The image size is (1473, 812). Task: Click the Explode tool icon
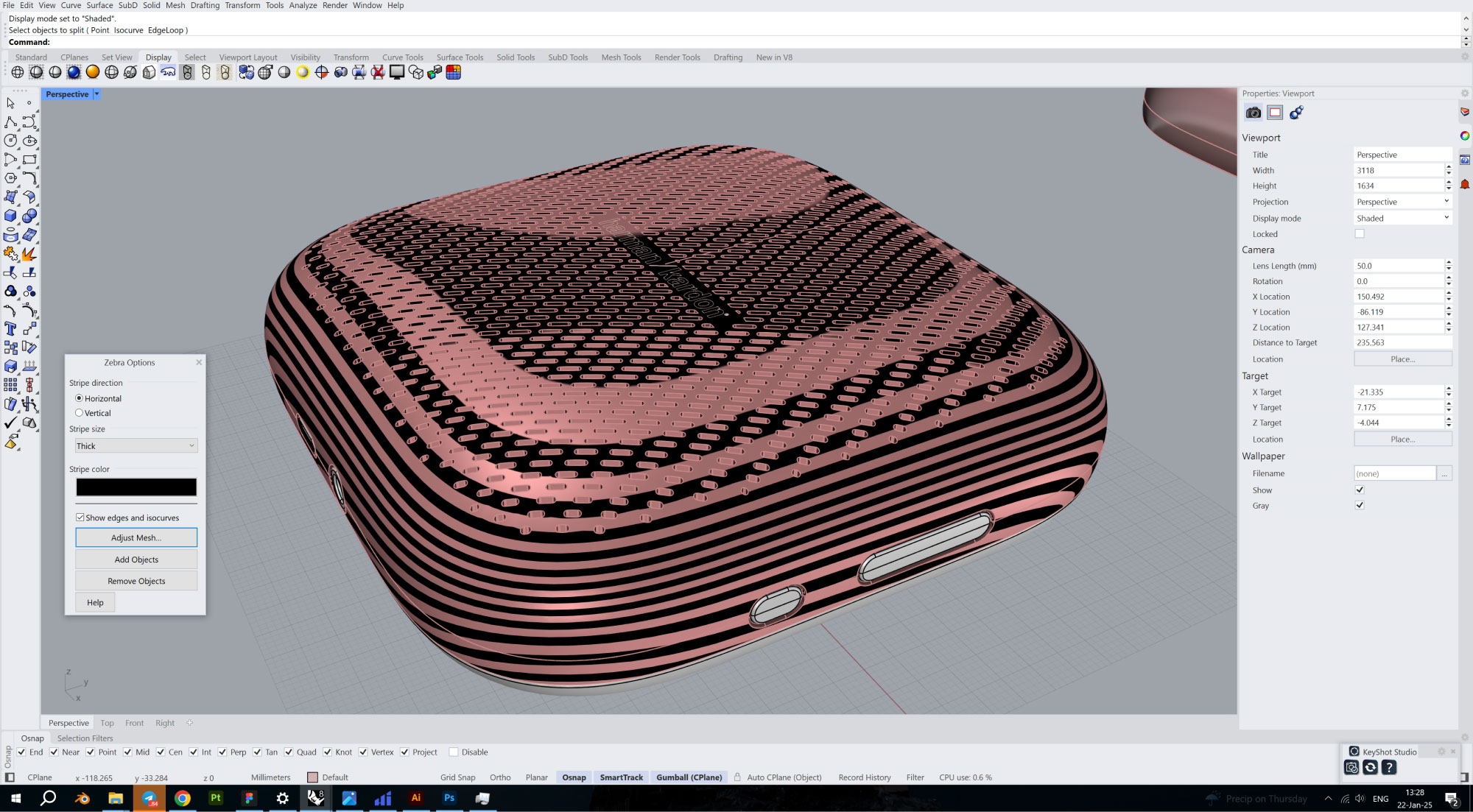coord(29,254)
